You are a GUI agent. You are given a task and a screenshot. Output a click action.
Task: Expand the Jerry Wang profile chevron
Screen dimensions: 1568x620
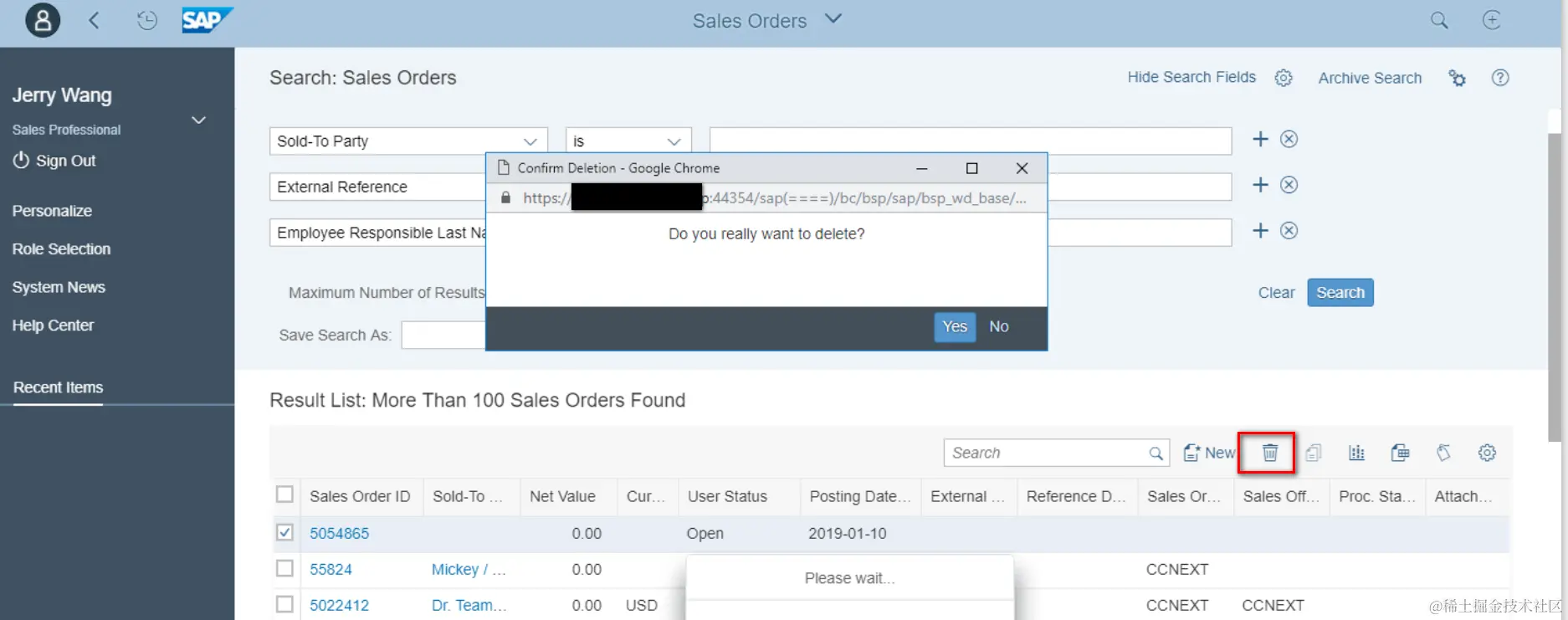click(x=198, y=120)
